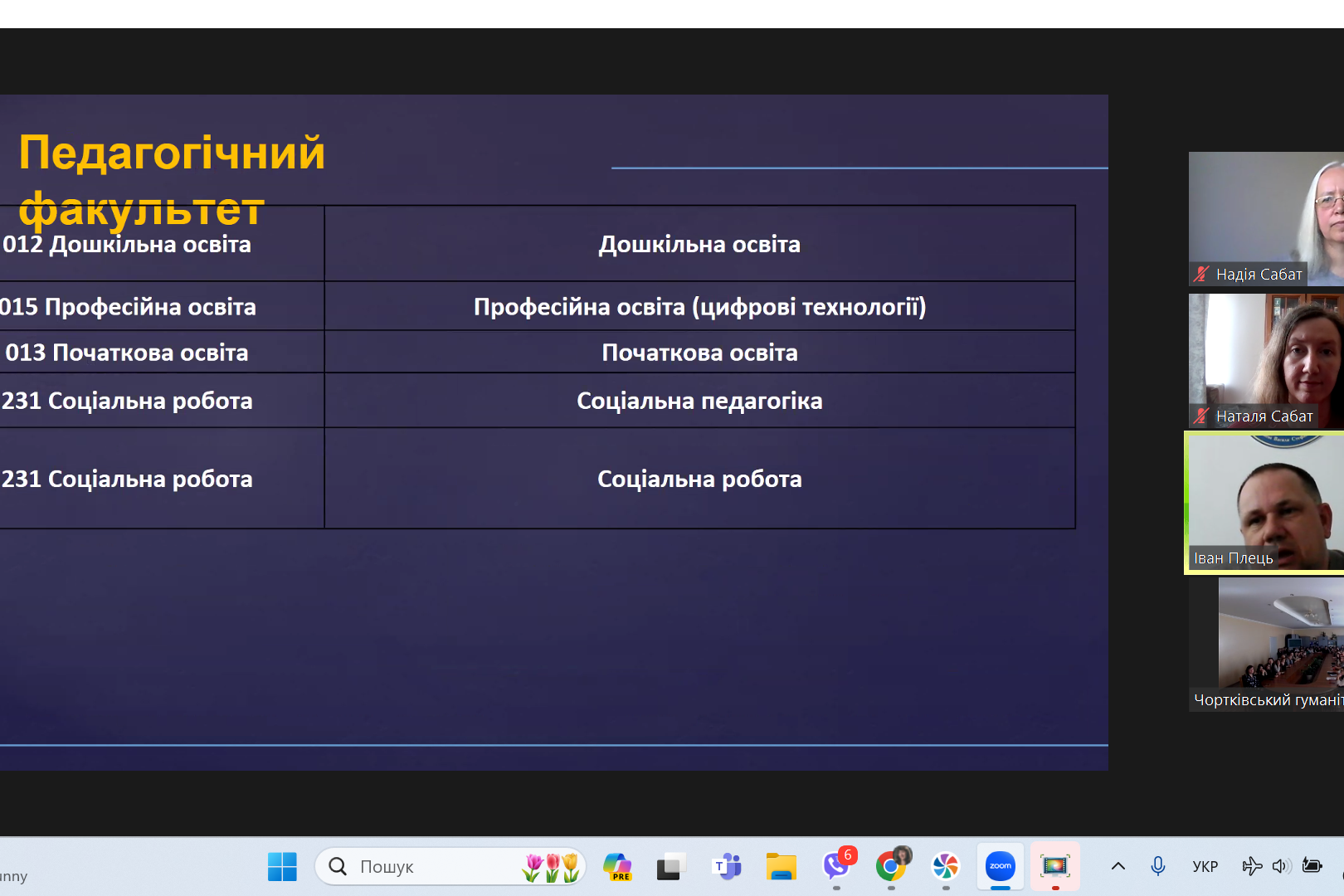The width and height of the screenshot is (1344, 896).
Task: Switch to Google Chrome in taskbar
Action: click(891, 867)
